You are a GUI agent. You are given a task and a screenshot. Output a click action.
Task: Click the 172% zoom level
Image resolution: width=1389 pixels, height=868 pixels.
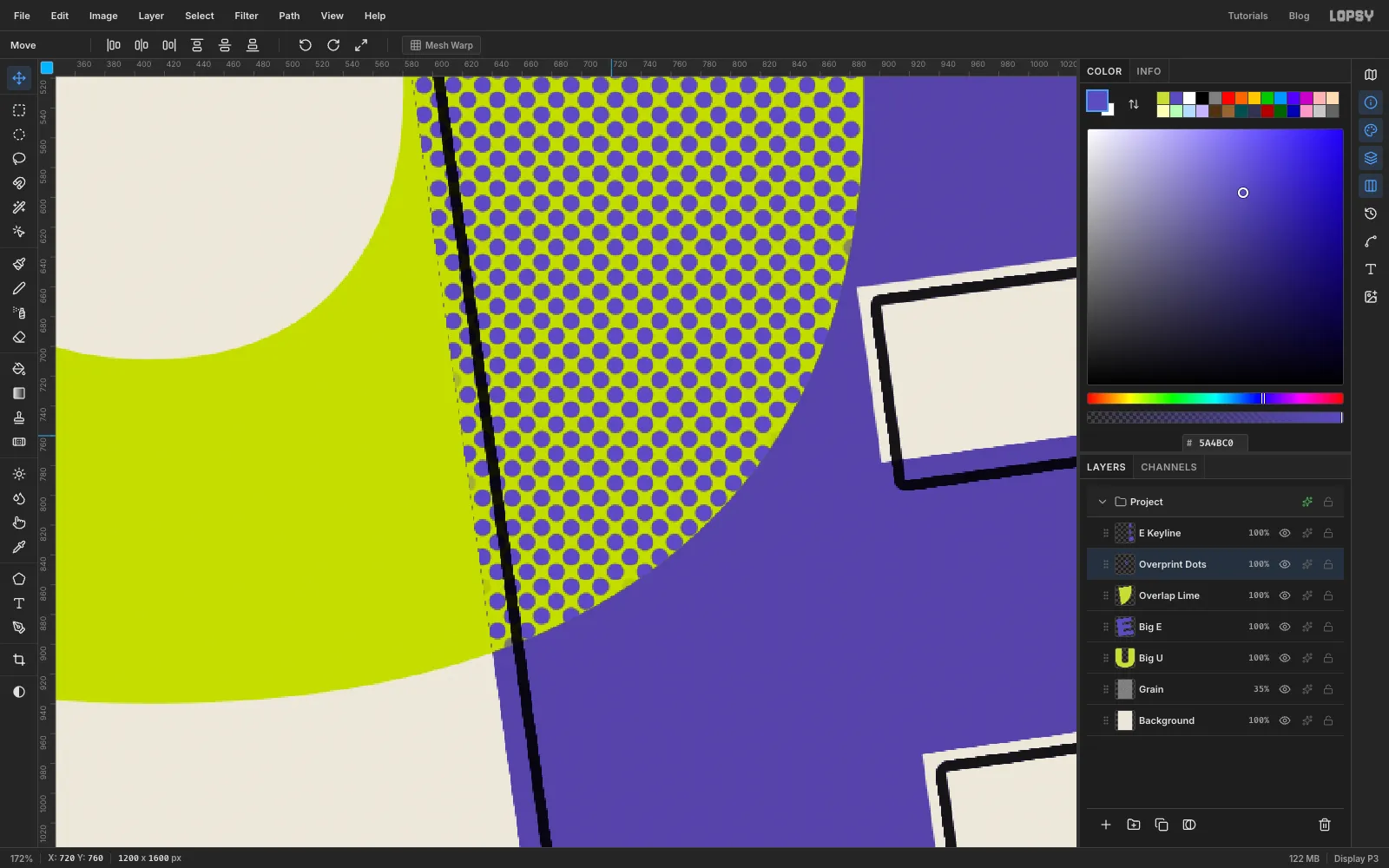(21, 858)
